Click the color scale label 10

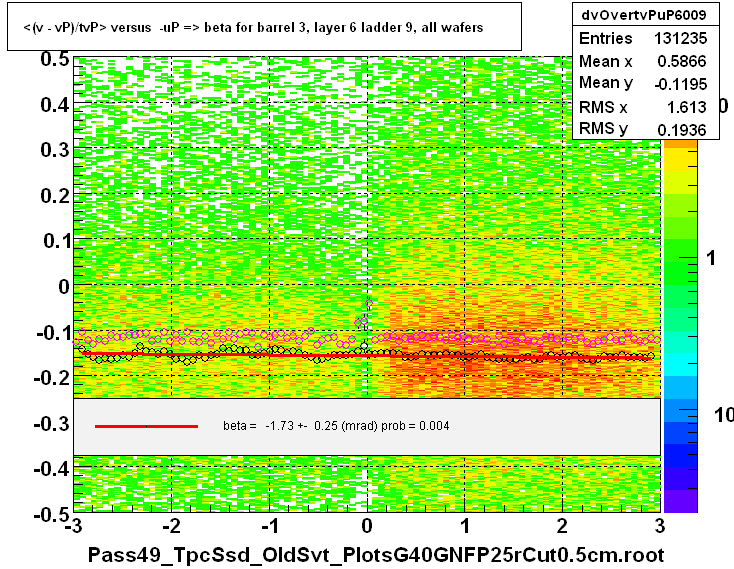[x=724, y=415]
